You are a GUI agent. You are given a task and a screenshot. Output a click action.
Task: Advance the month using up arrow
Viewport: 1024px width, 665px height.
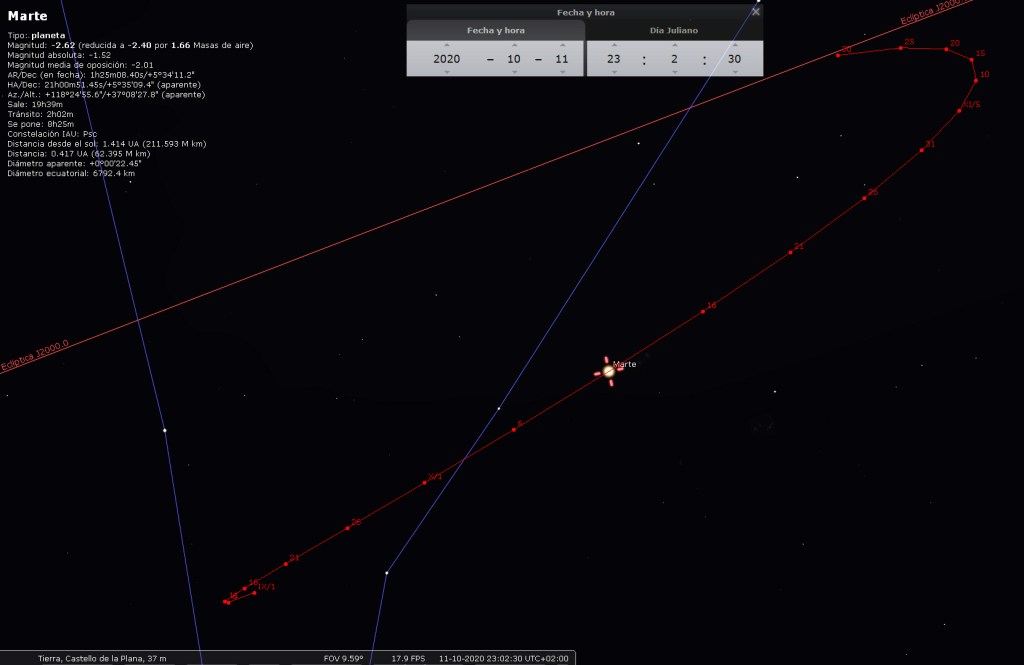click(x=513, y=46)
